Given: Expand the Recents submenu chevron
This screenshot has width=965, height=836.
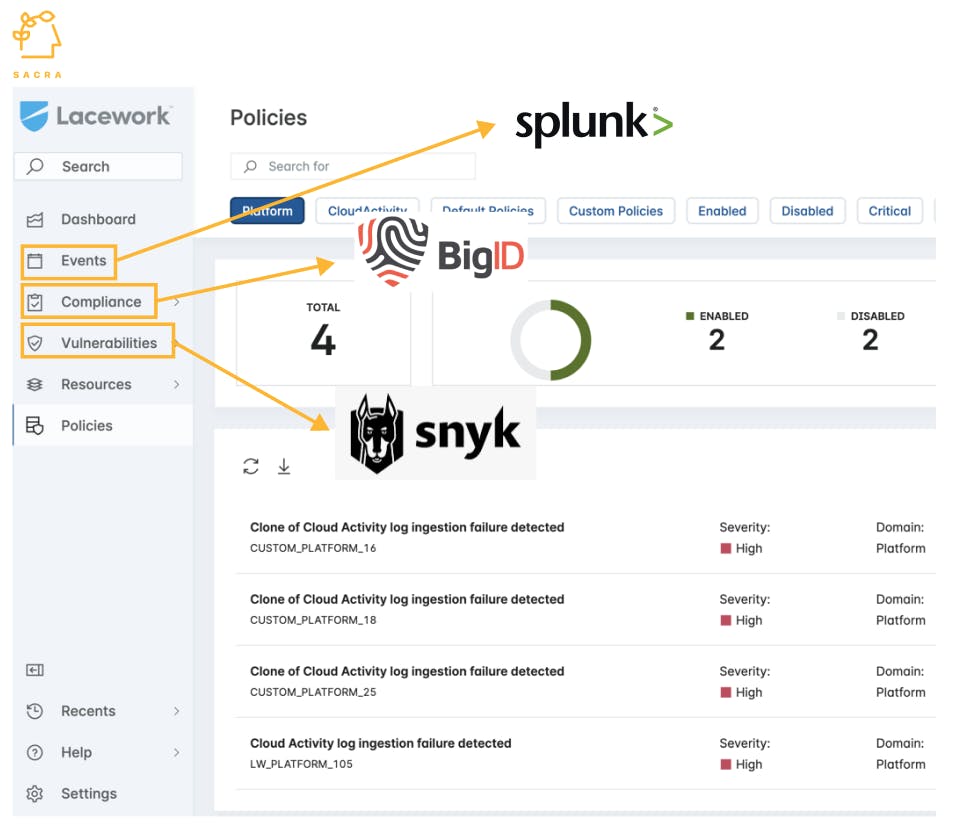Looking at the screenshot, I should coord(177,712).
